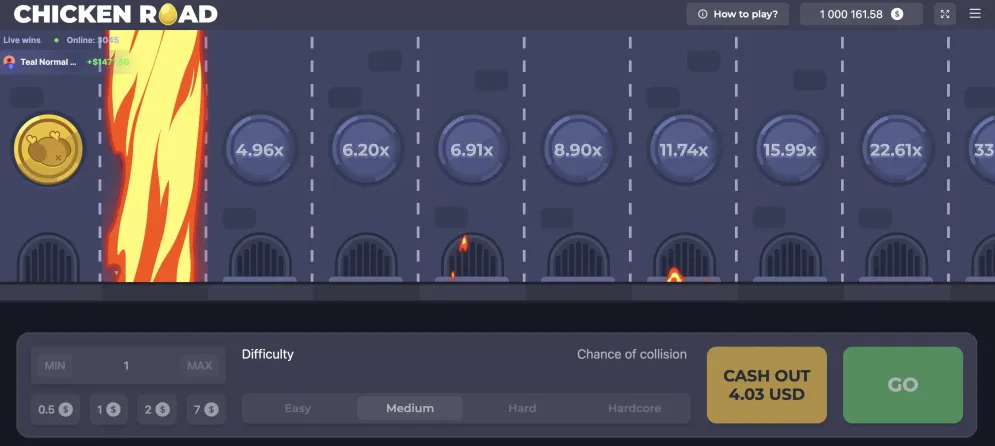This screenshot has width=995, height=446.
Task: Choose the 1 dollar quick bet
Action: [x=109, y=409]
